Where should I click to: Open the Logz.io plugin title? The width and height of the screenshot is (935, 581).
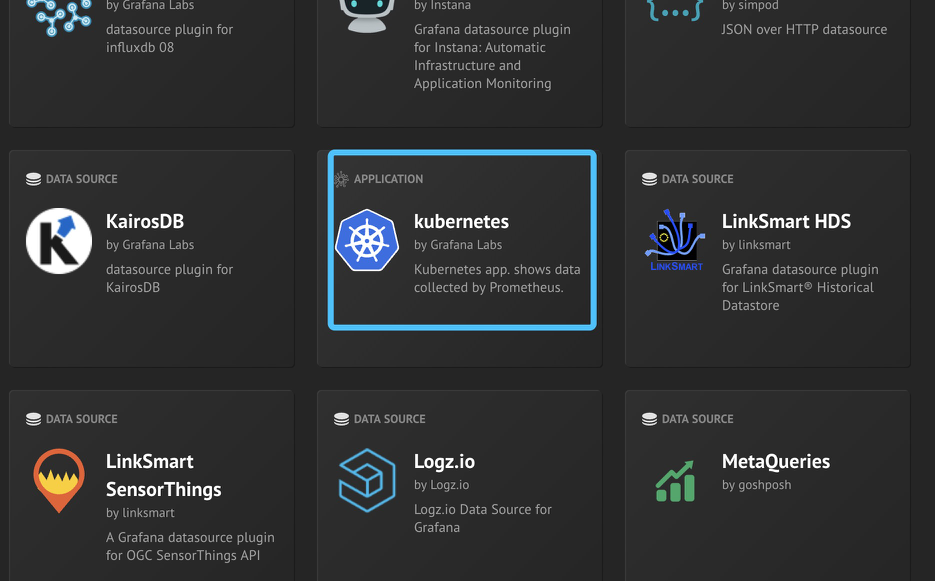click(x=444, y=462)
